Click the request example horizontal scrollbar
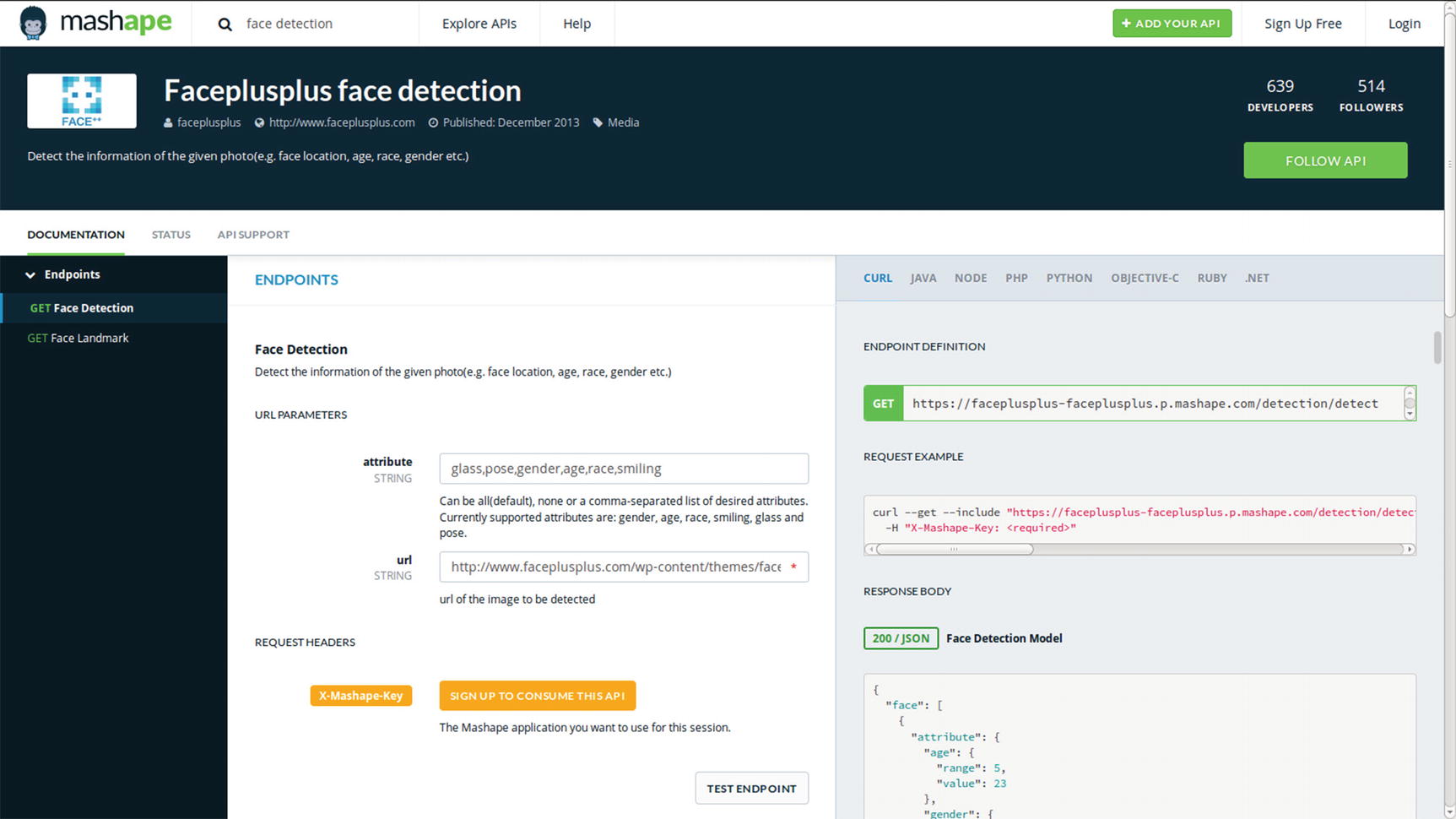The width and height of the screenshot is (1456, 819). (954, 549)
